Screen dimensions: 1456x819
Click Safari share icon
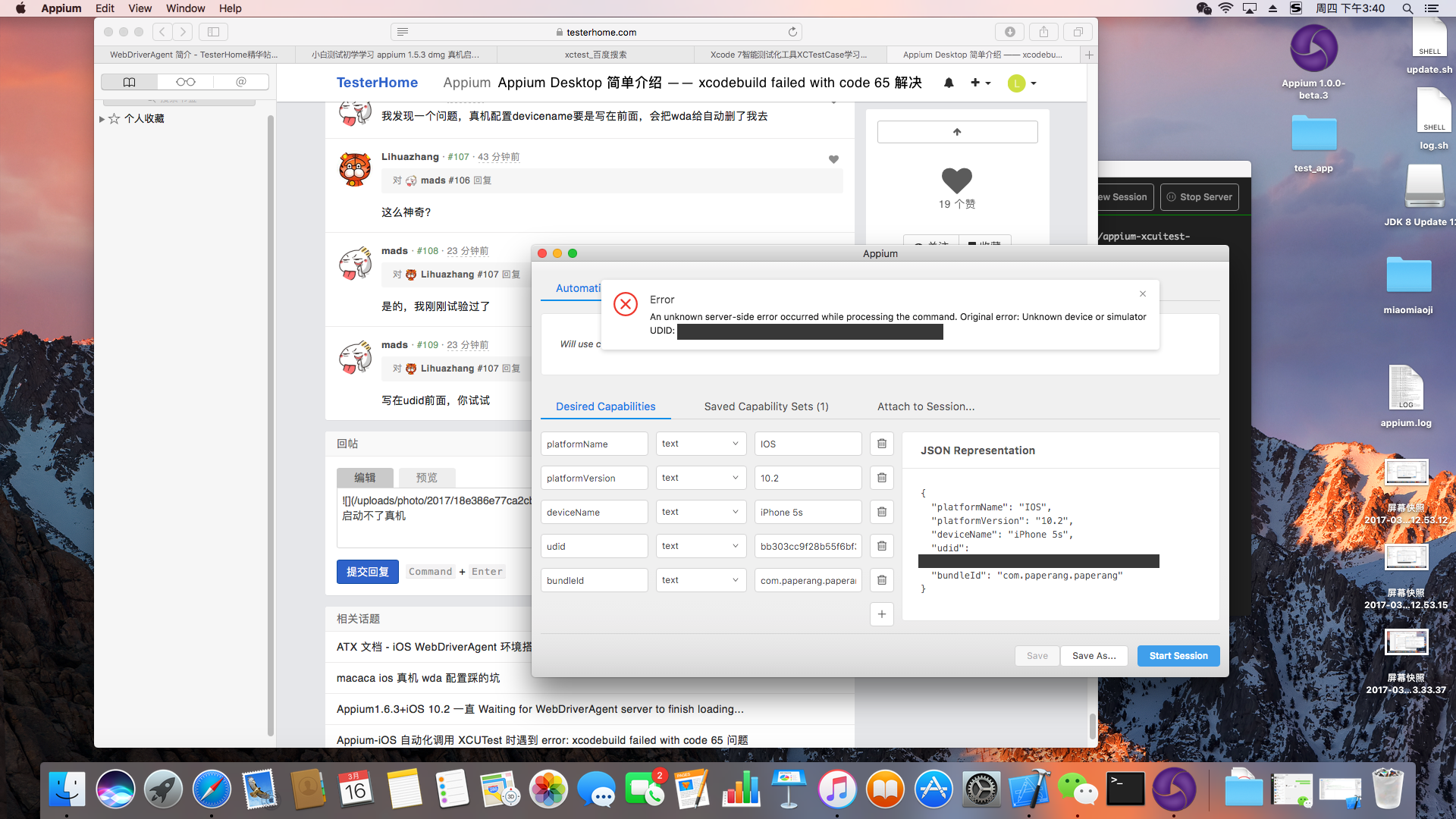(1043, 32)
